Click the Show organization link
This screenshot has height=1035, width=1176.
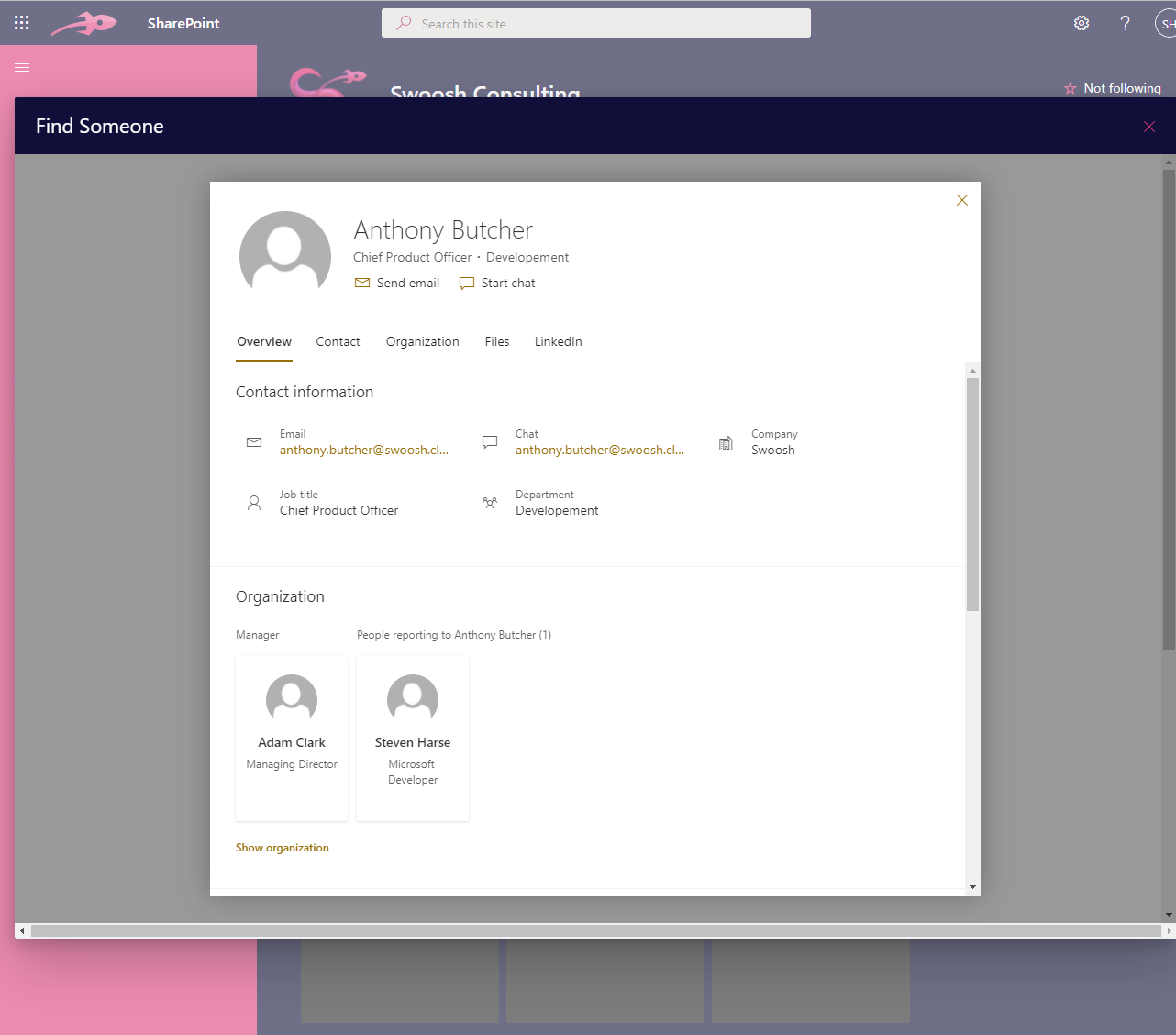[283, 848]
